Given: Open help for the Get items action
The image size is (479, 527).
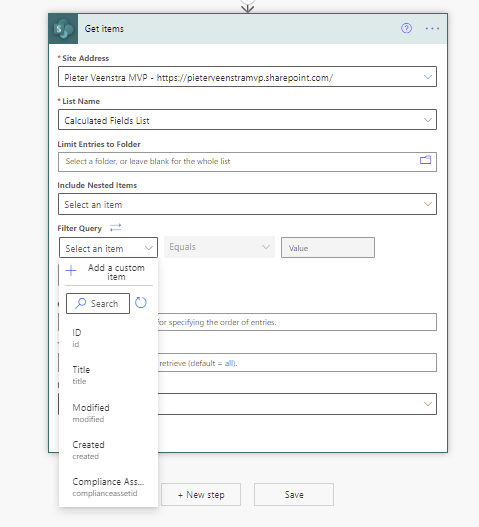Looking at the screenshot, I should (x=406, y=28).
